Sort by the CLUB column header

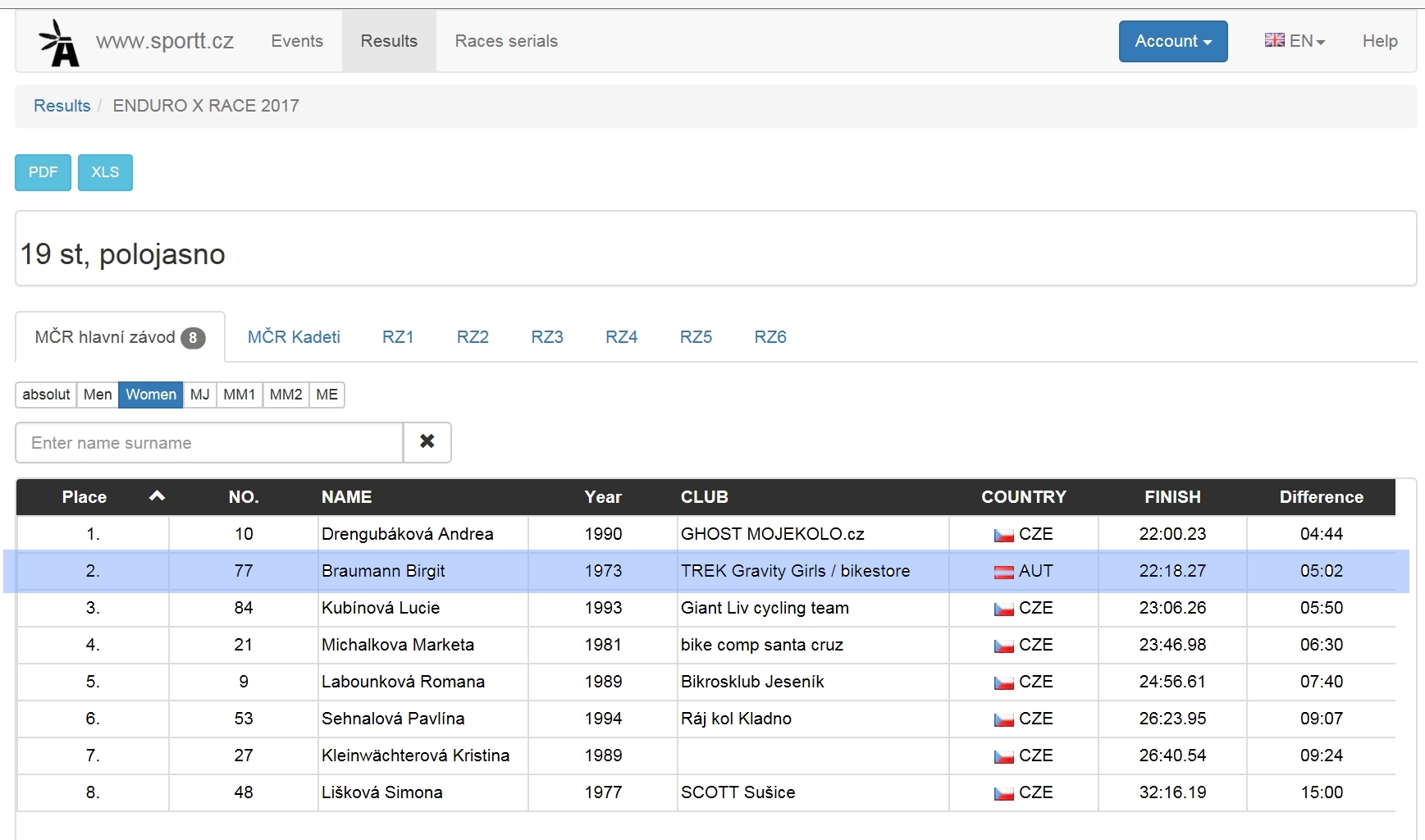tap(704, 497)
